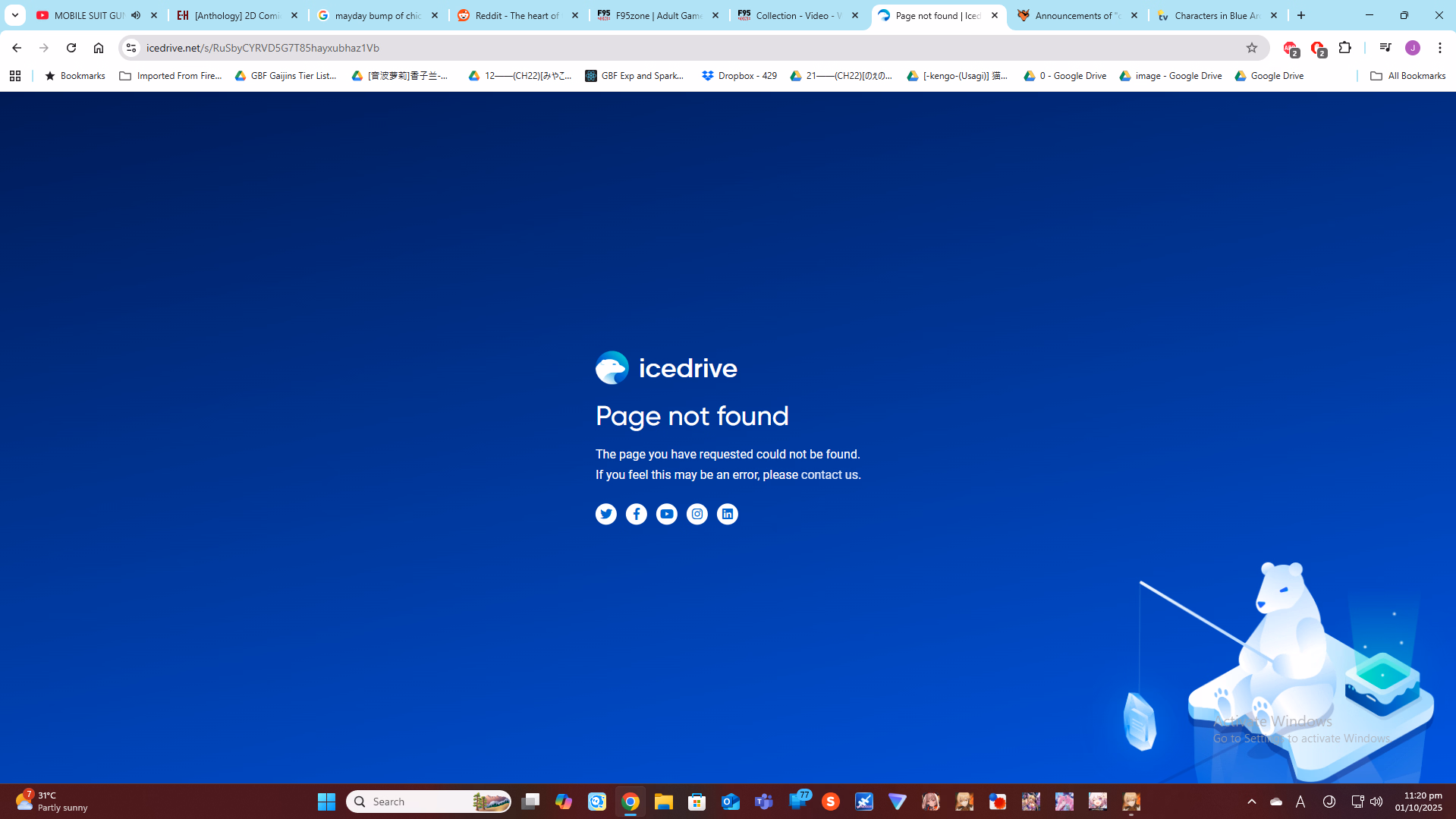Switch to the Characters in Blue Archive tab
This screenshot has height=819, width=1456.
click(1215, 15)
